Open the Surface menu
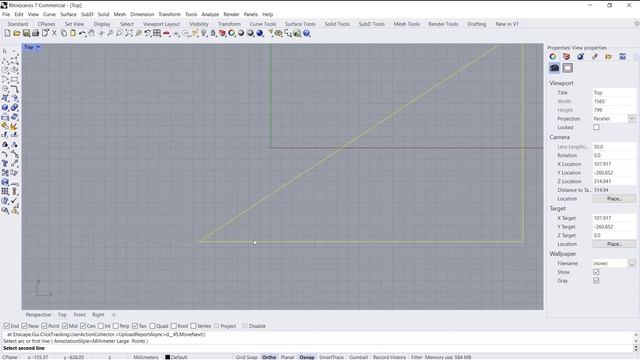Screen dimensions: 640x360 [x=68, y=14]
